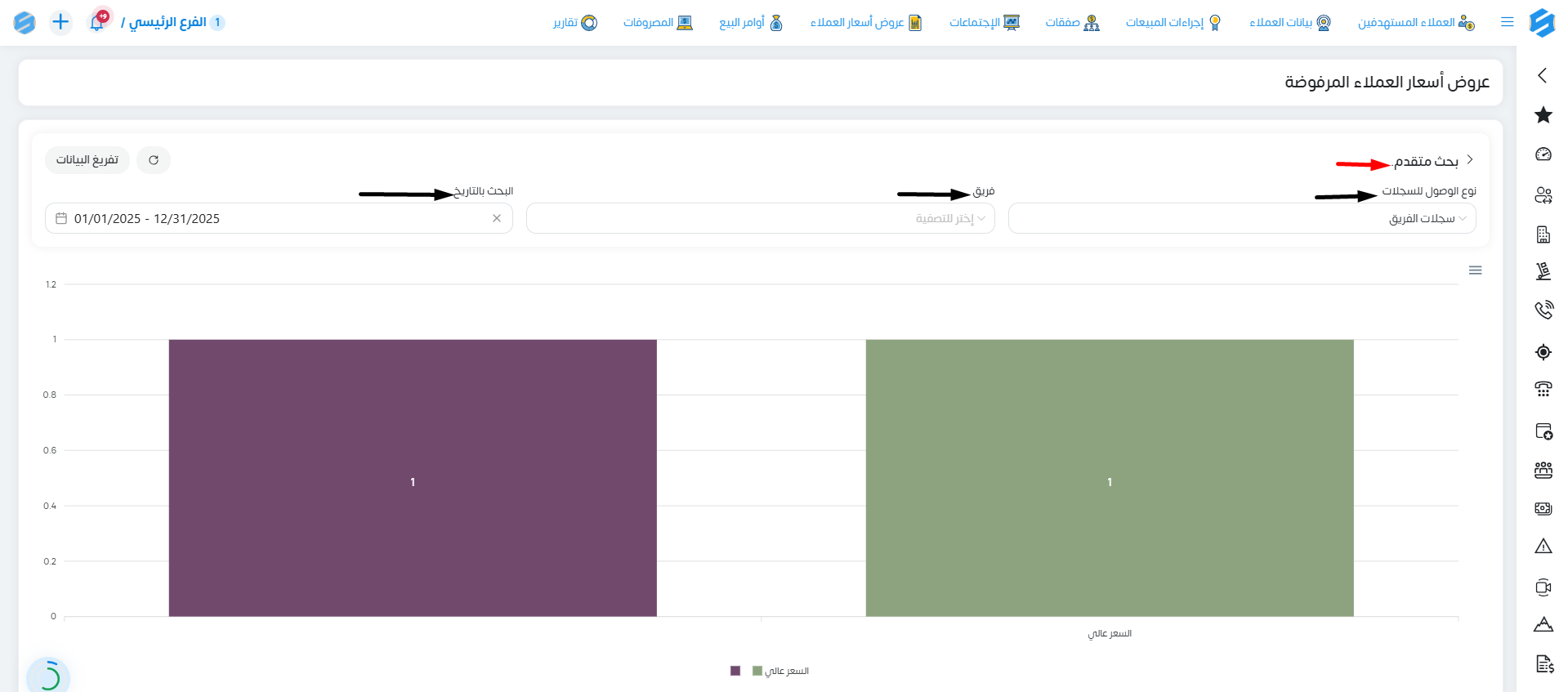Click the calendar icon in date field
1568x692 pixels.
pos(61,218)
